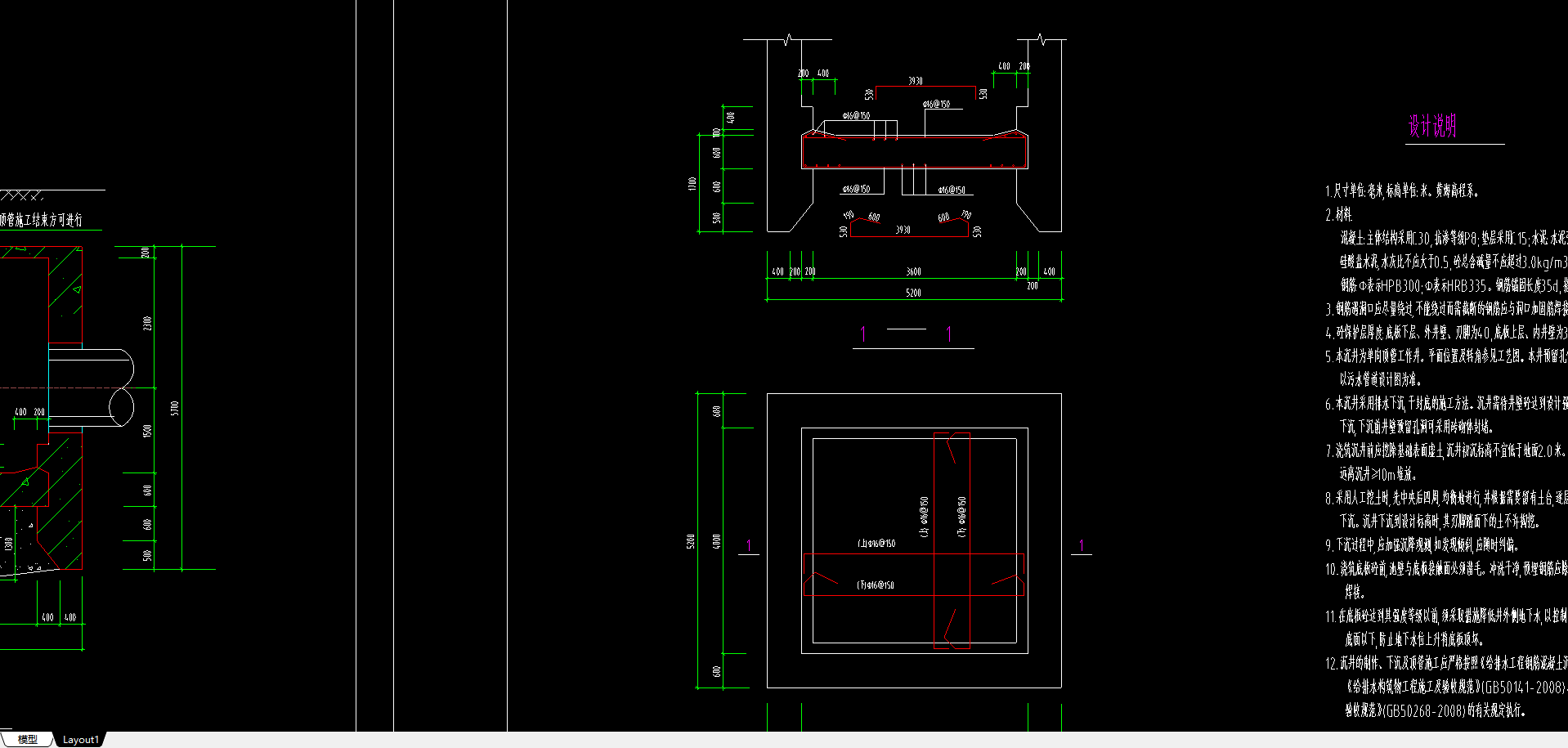Select the text 顶管施工结束方可进行

pyautogui.click(x=41, y=220)
